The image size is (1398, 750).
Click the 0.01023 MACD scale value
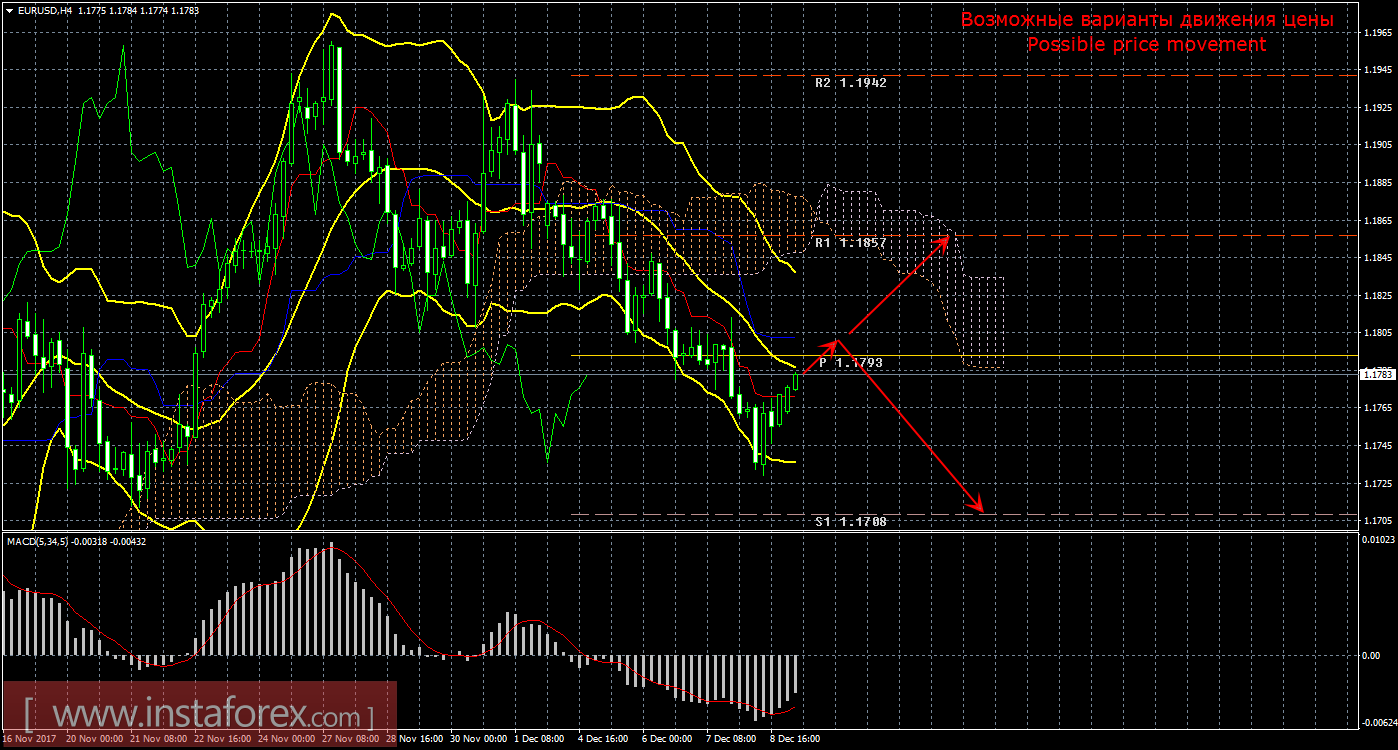(1377, 541)
